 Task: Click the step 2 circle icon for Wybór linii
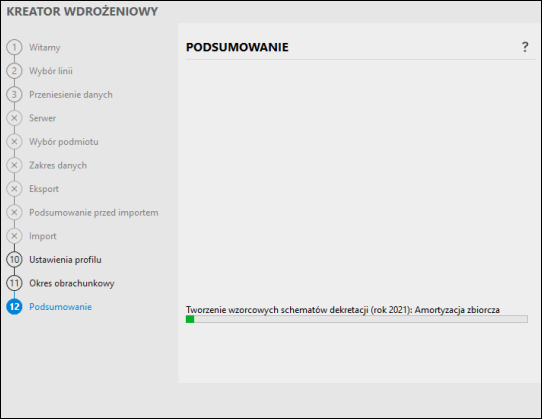coord(14,71)
